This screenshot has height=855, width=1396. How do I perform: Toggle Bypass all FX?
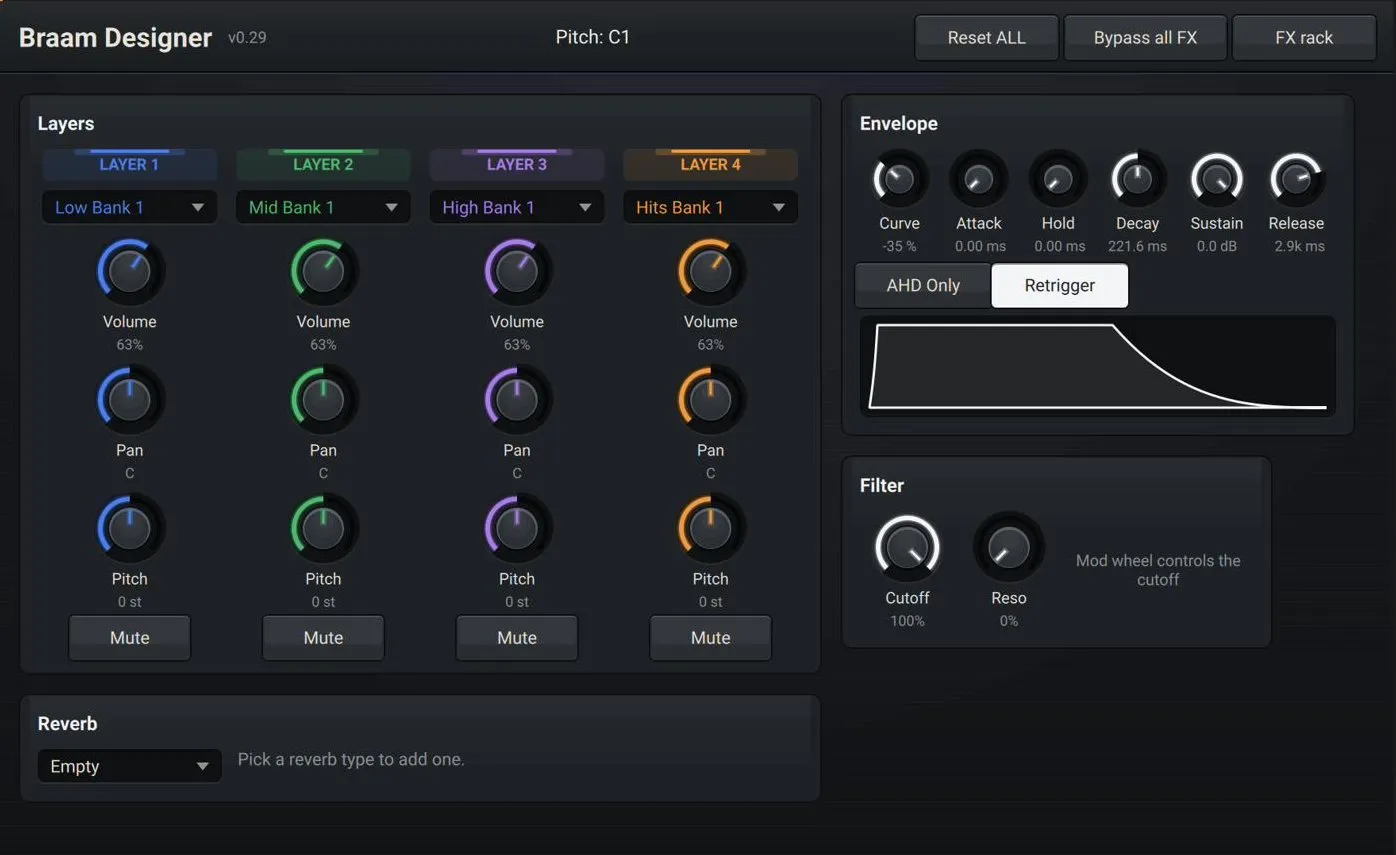[1145, 38]
